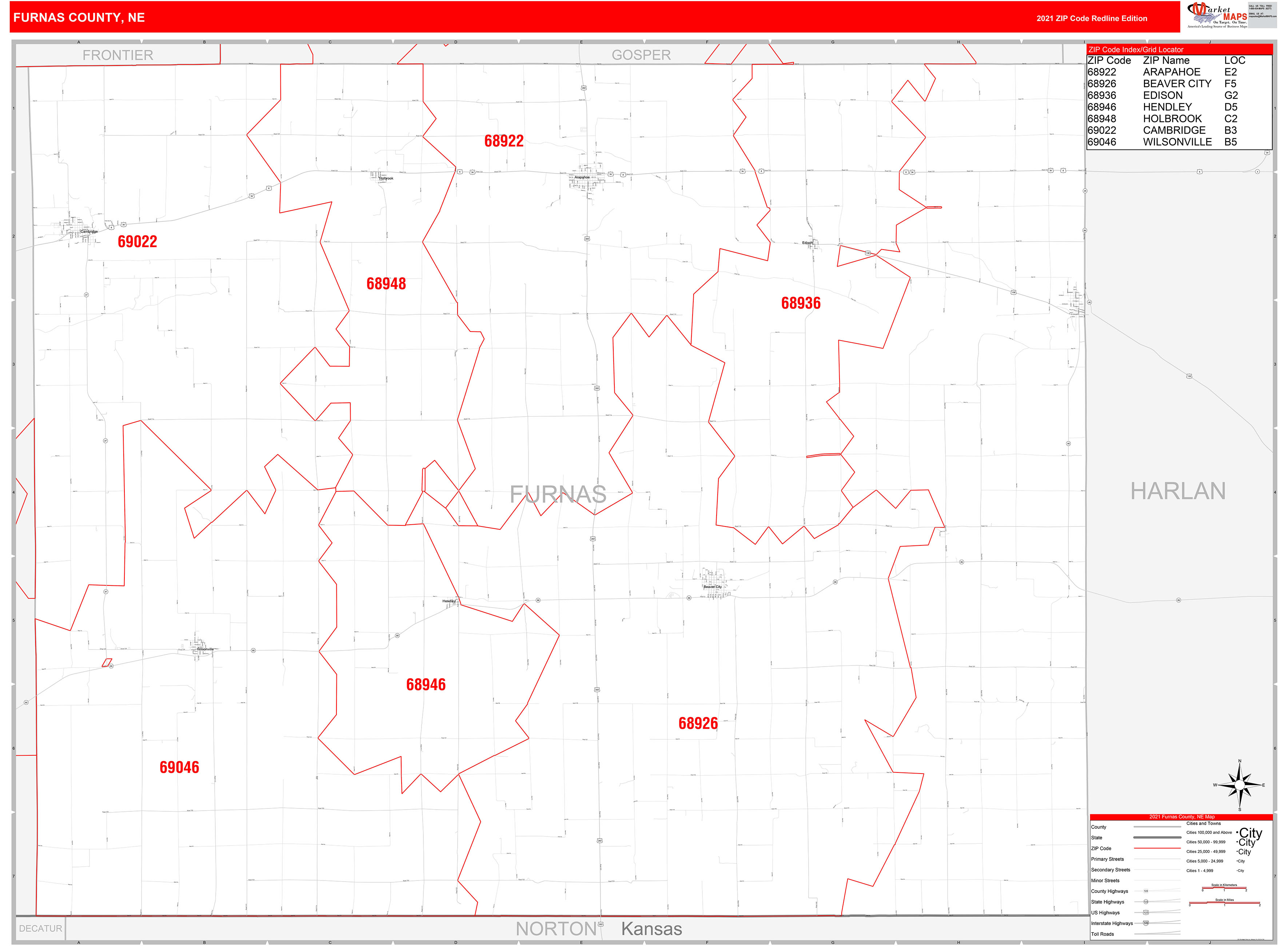The image size is (1288, 946).
Task: Open the 2021 Furnas County NE Map legend title
Action: click(x=1182, y=816)
